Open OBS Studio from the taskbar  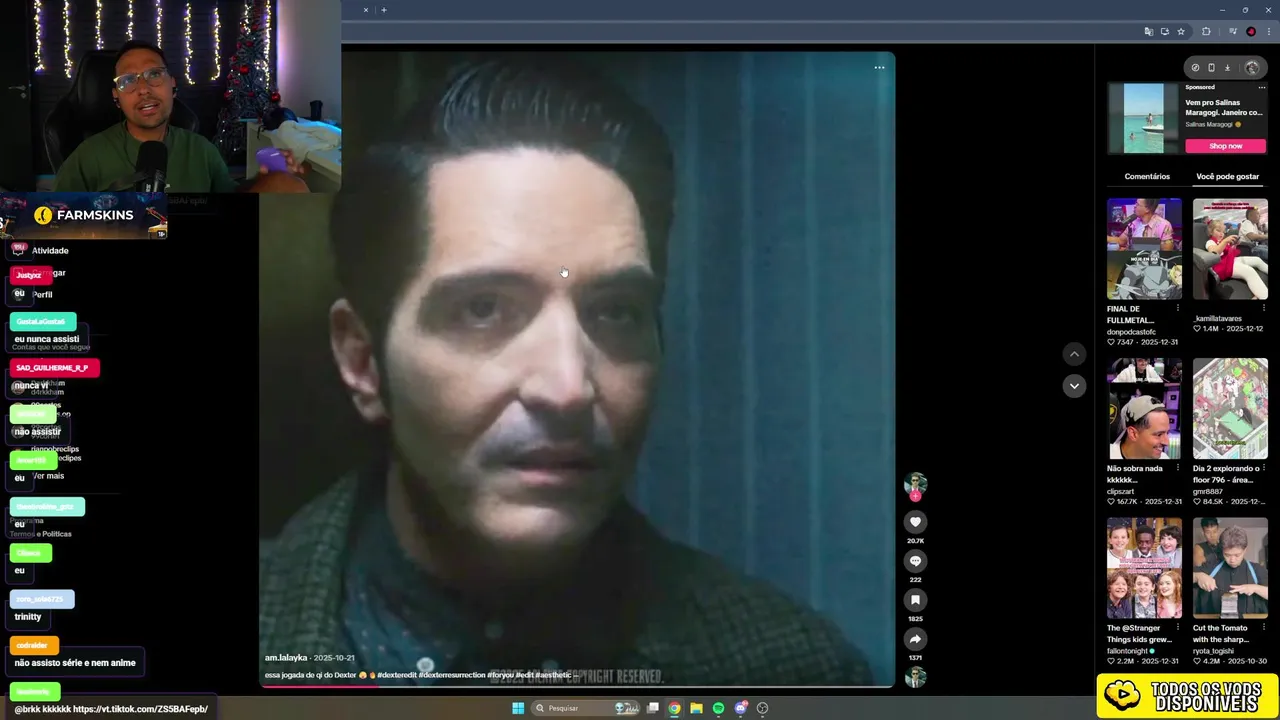pos(763,708)
